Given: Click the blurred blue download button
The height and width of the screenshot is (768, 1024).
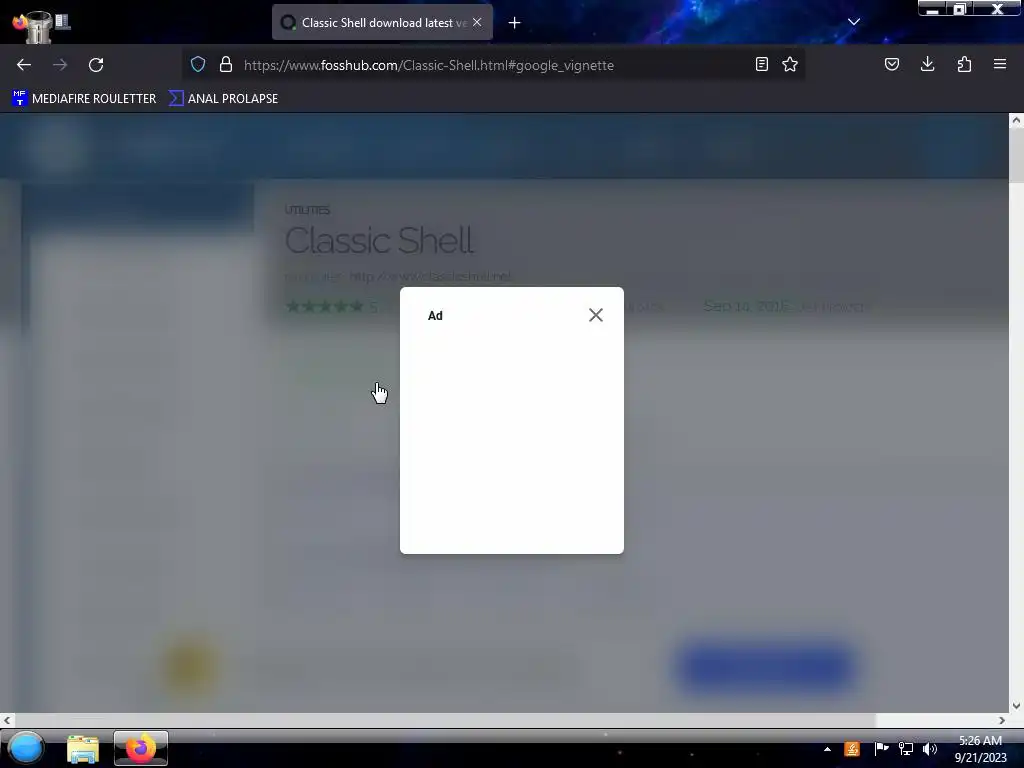Looking at the screenshot, I should pos(767,667).
